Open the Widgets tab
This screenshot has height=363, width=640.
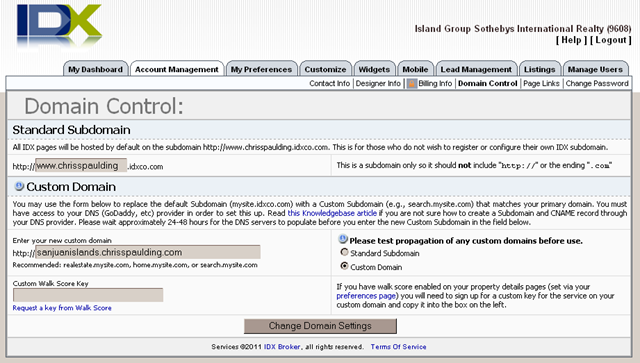coord(374,69)
